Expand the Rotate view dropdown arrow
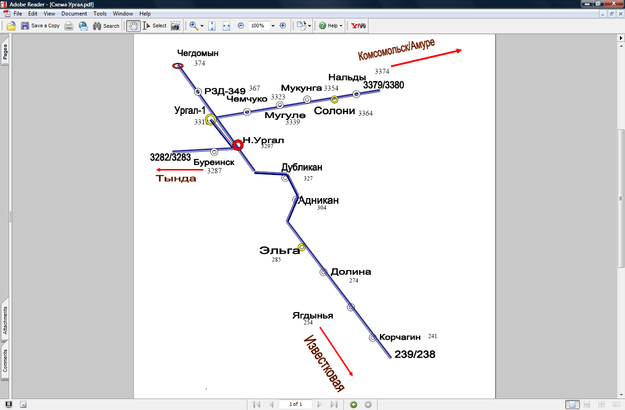The image size is (625, 410). [x=309, y=26]
